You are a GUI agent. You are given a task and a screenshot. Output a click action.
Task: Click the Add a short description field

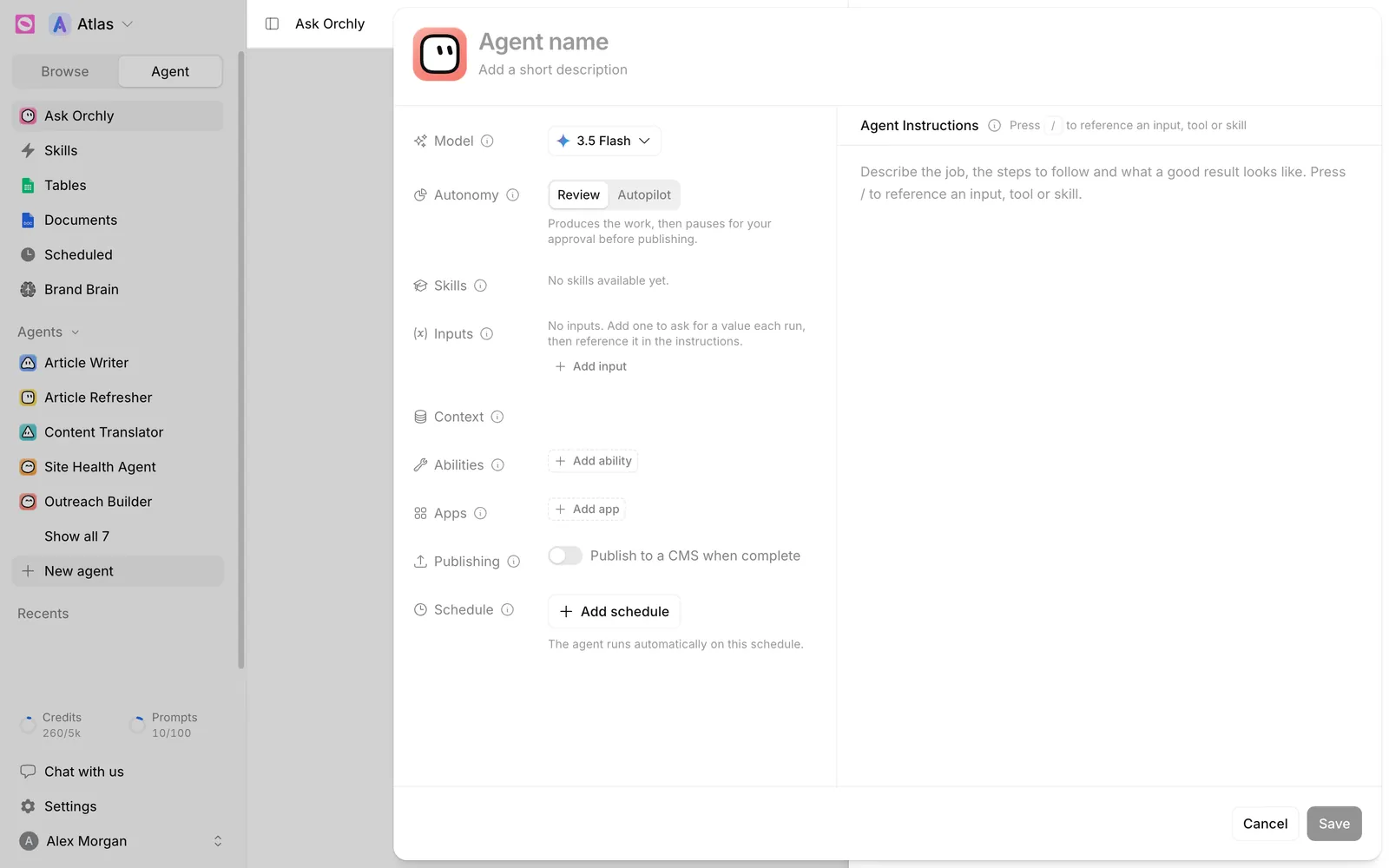coord(553,69)
